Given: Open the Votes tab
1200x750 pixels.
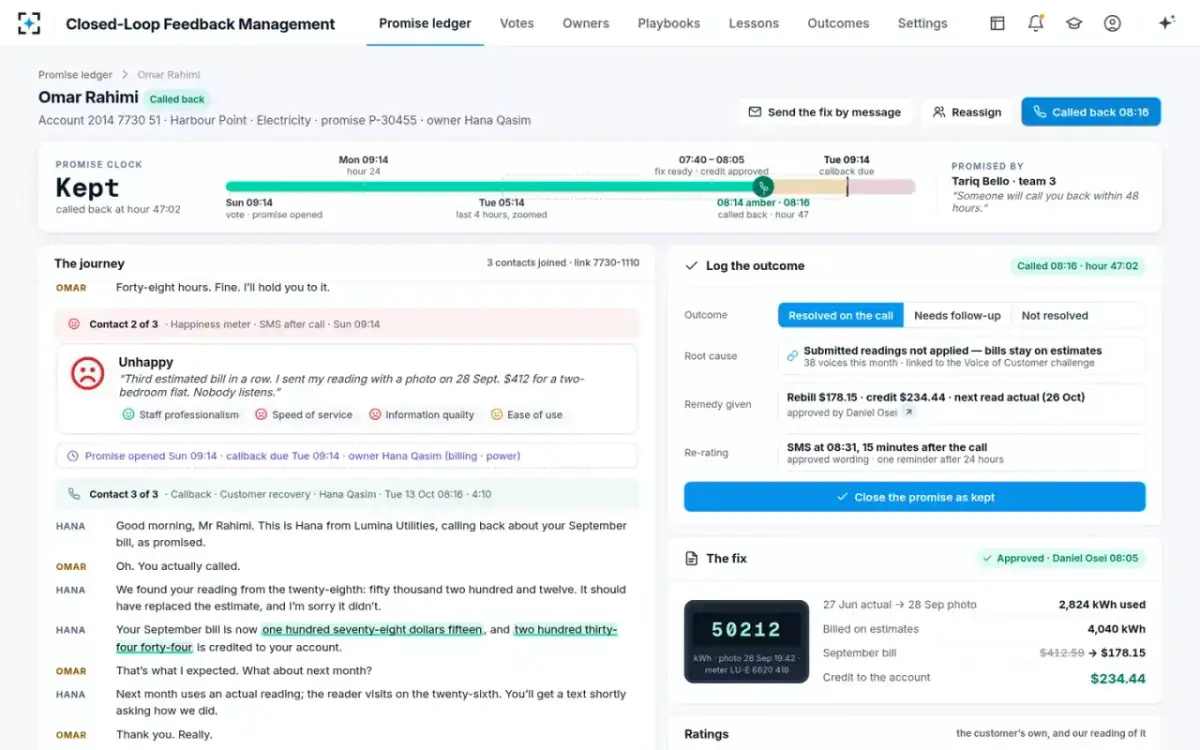Looking at the screenshot, I should click(x=517, y=23).
